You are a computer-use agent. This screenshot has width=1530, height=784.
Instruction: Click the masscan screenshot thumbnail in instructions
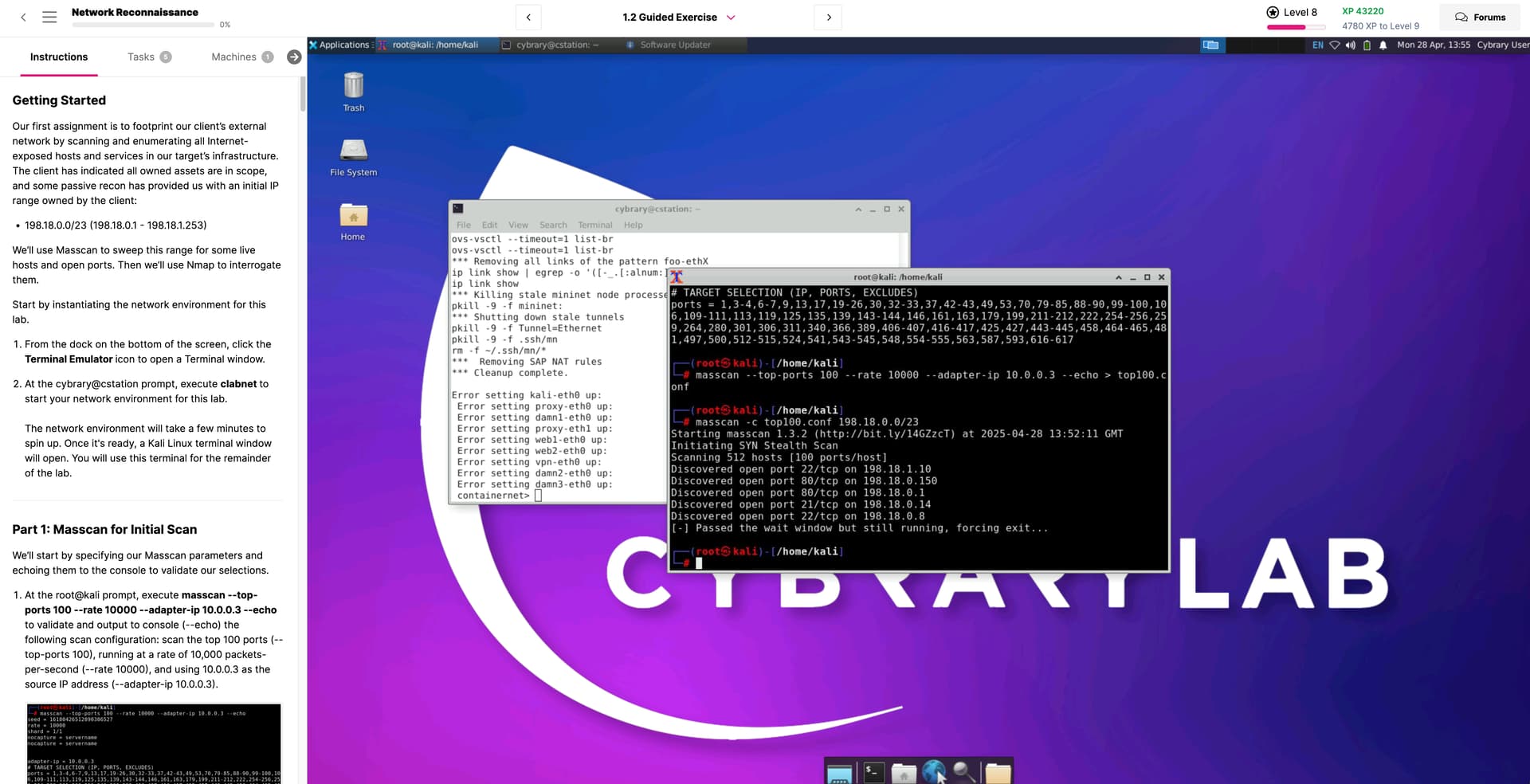tap(154, 743)
